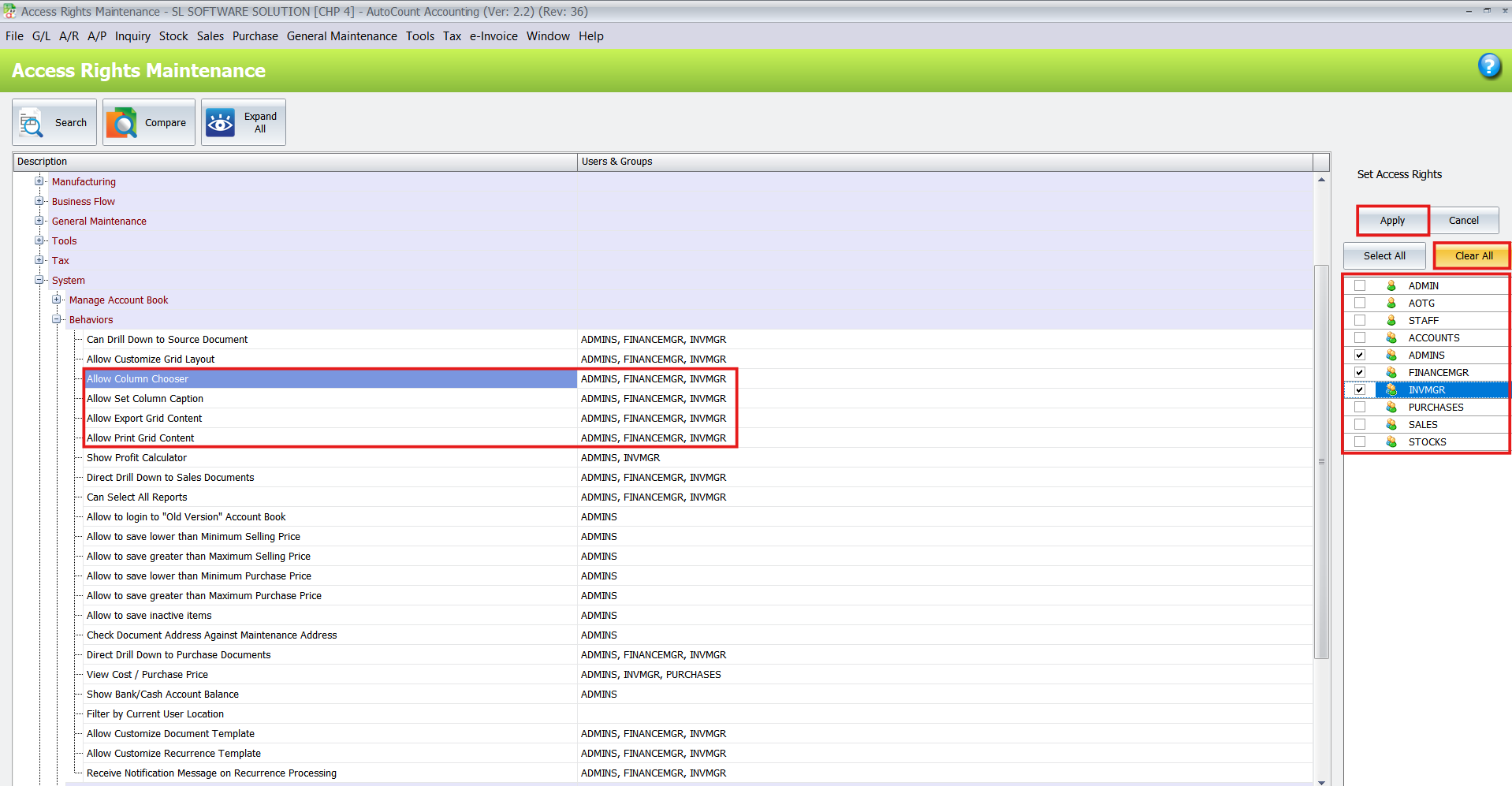Image resolution: width=1512 pixels, height=786 pixels.
Task: Click the Search magnifier icon
Action: click(32, 123)
